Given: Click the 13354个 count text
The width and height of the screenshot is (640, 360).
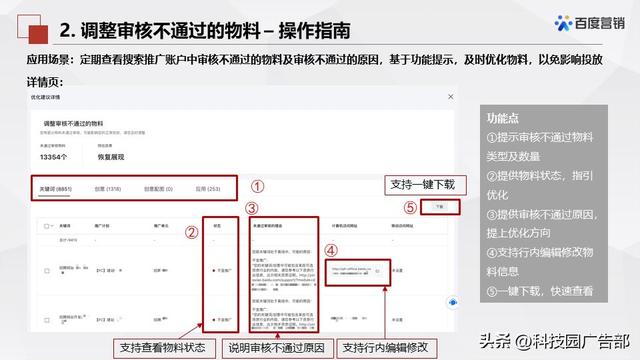Looking at the screenshot, I should [53, 157].
